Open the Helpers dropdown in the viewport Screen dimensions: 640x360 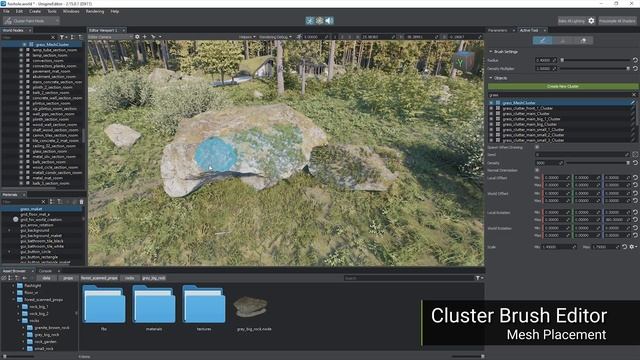pos(247,37)
